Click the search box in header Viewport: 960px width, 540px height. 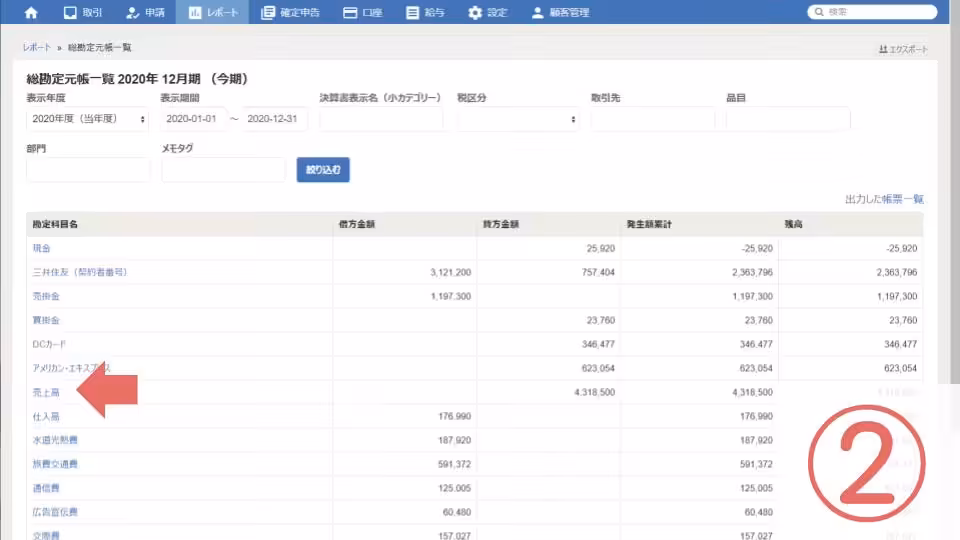878,13
